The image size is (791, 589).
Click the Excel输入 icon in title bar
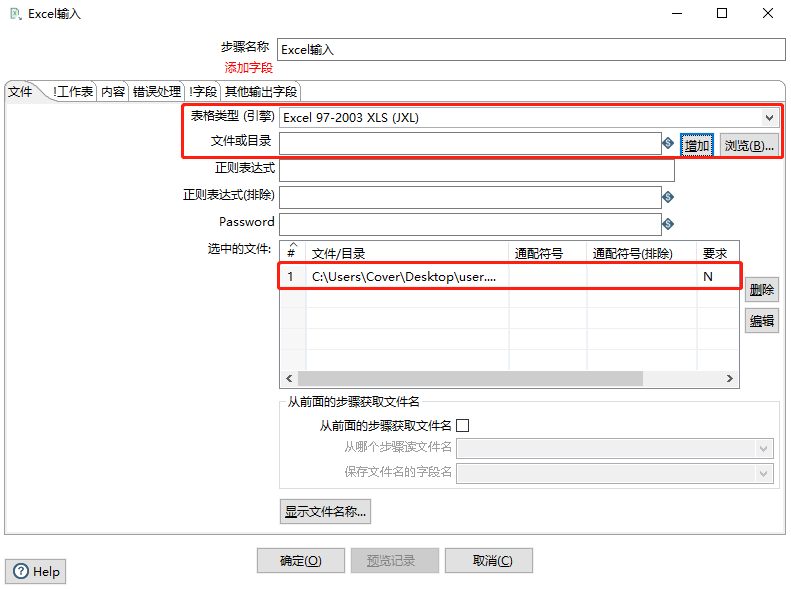coord(14,14)
